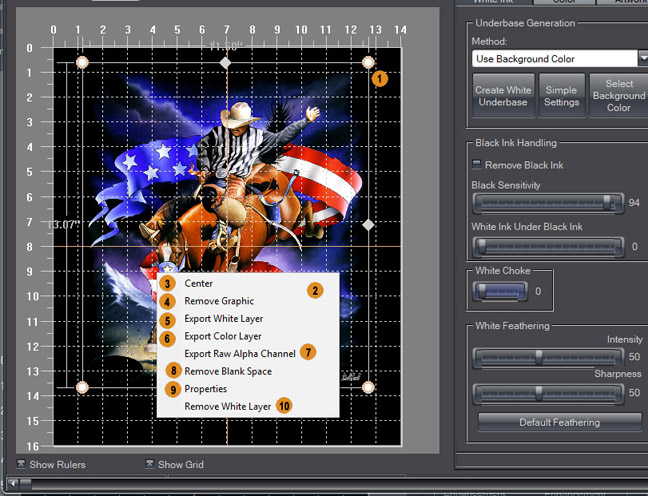Choose Center from the context menu
Image resolution: width=648 pixels, height=496 pixels.
click(x=198, y=284)
